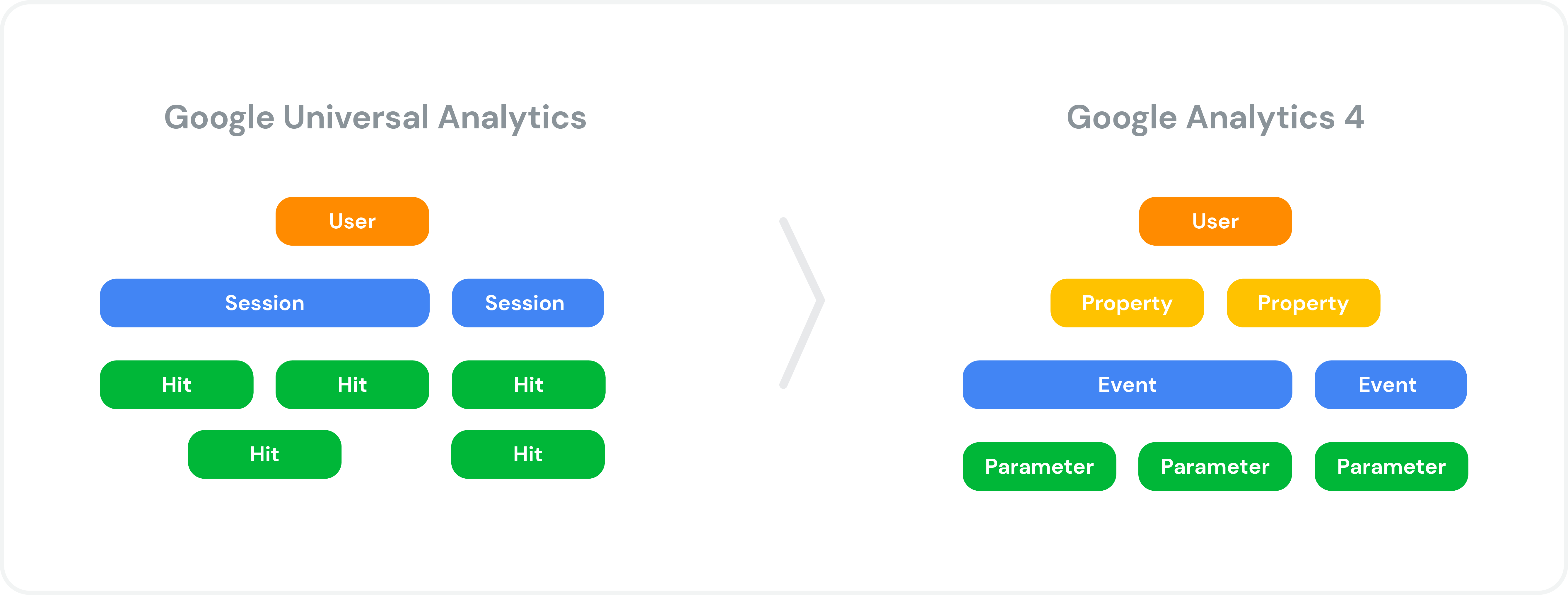Select the left yellow Property block

pyautogui.click(x=1127, y=303)
